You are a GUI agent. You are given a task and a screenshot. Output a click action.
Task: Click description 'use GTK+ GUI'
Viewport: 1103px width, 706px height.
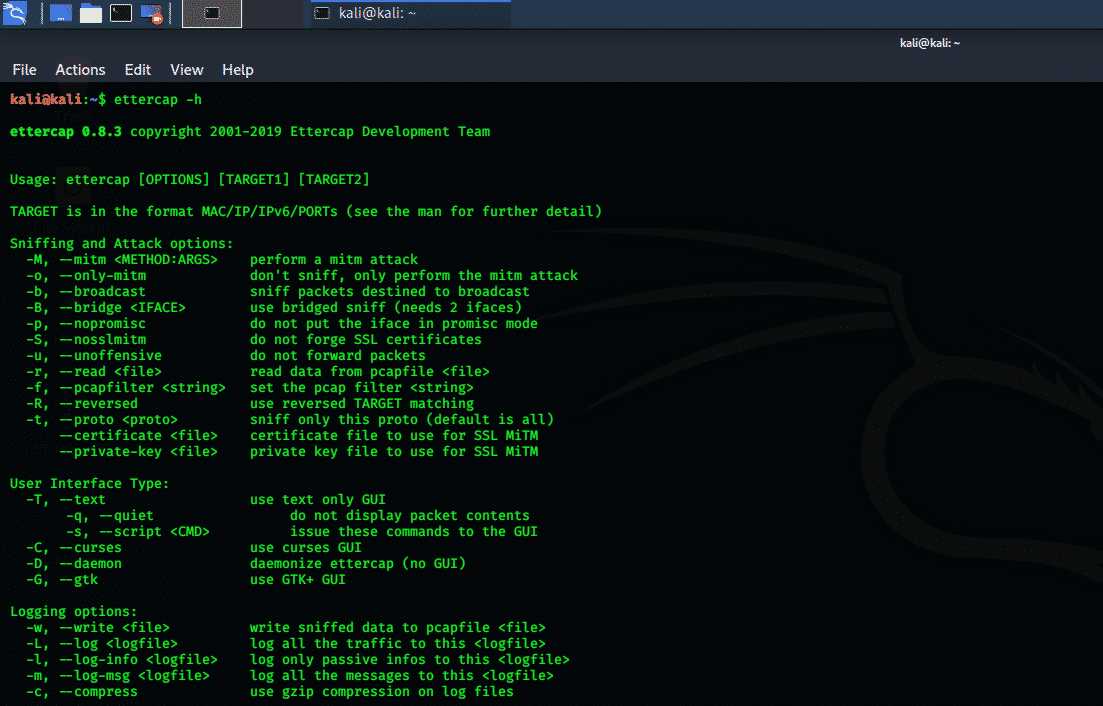pyautogui.click(x=298, y=579)
